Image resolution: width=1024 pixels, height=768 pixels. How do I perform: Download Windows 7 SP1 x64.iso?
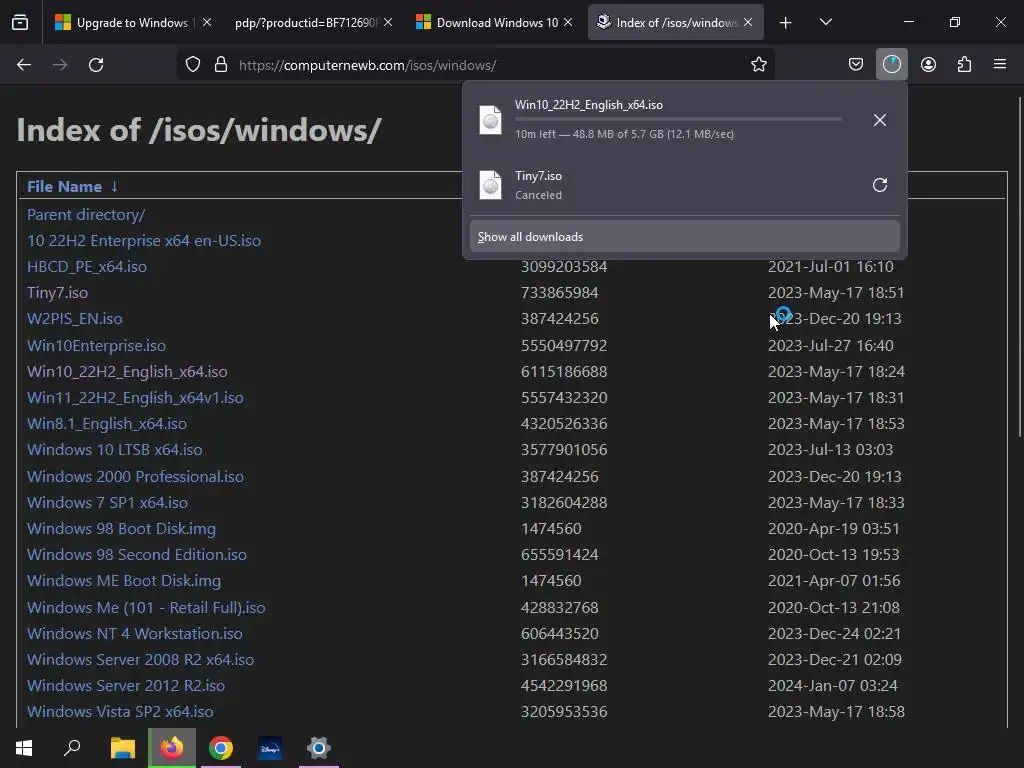[108, 503]
